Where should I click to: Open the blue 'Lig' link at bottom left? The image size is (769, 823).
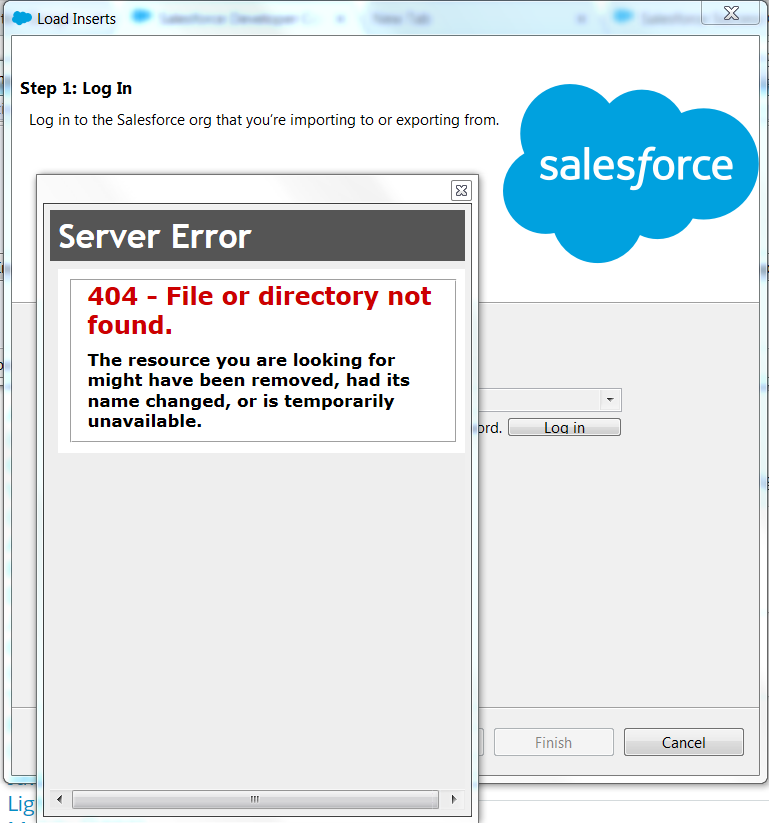click(x=20, y=804)
